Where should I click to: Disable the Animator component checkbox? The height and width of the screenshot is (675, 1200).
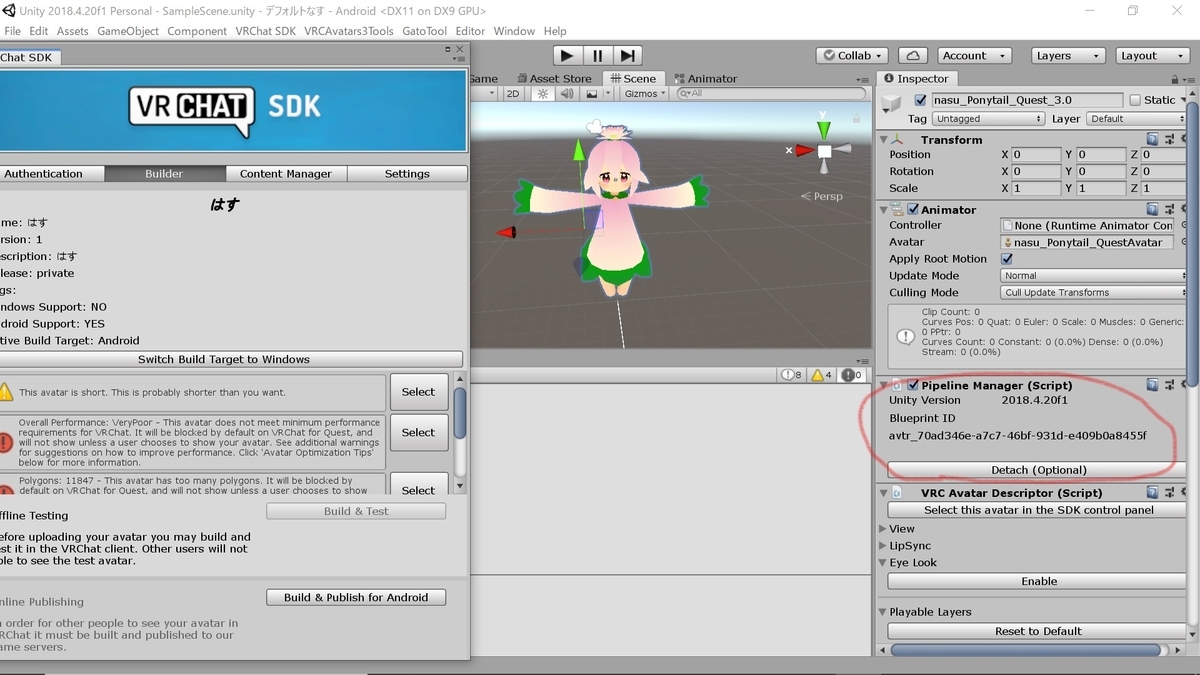[913, 210]
